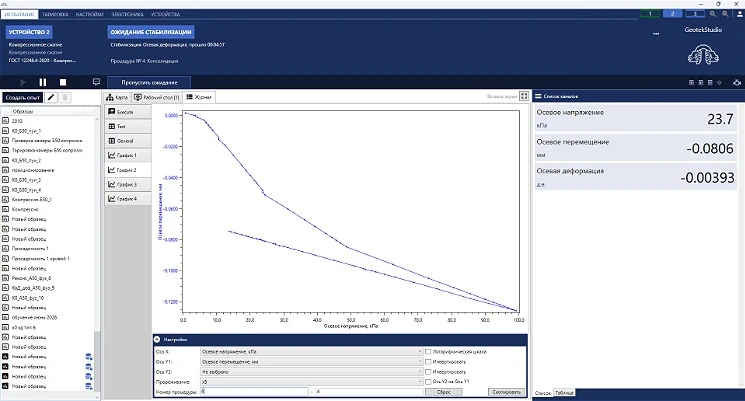The image size is (745, 401).
Task: Click the second procedure number field
Action: point(369,392)
